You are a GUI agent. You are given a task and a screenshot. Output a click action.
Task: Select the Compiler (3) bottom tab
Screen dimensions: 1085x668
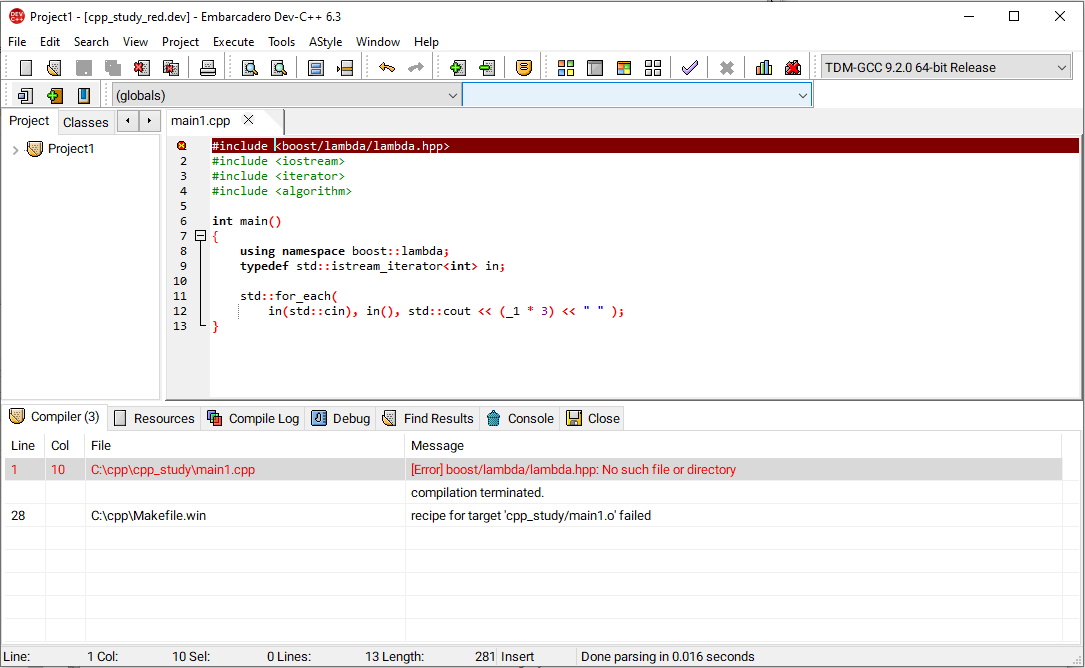pyautogui.click(x=55, y=417)
